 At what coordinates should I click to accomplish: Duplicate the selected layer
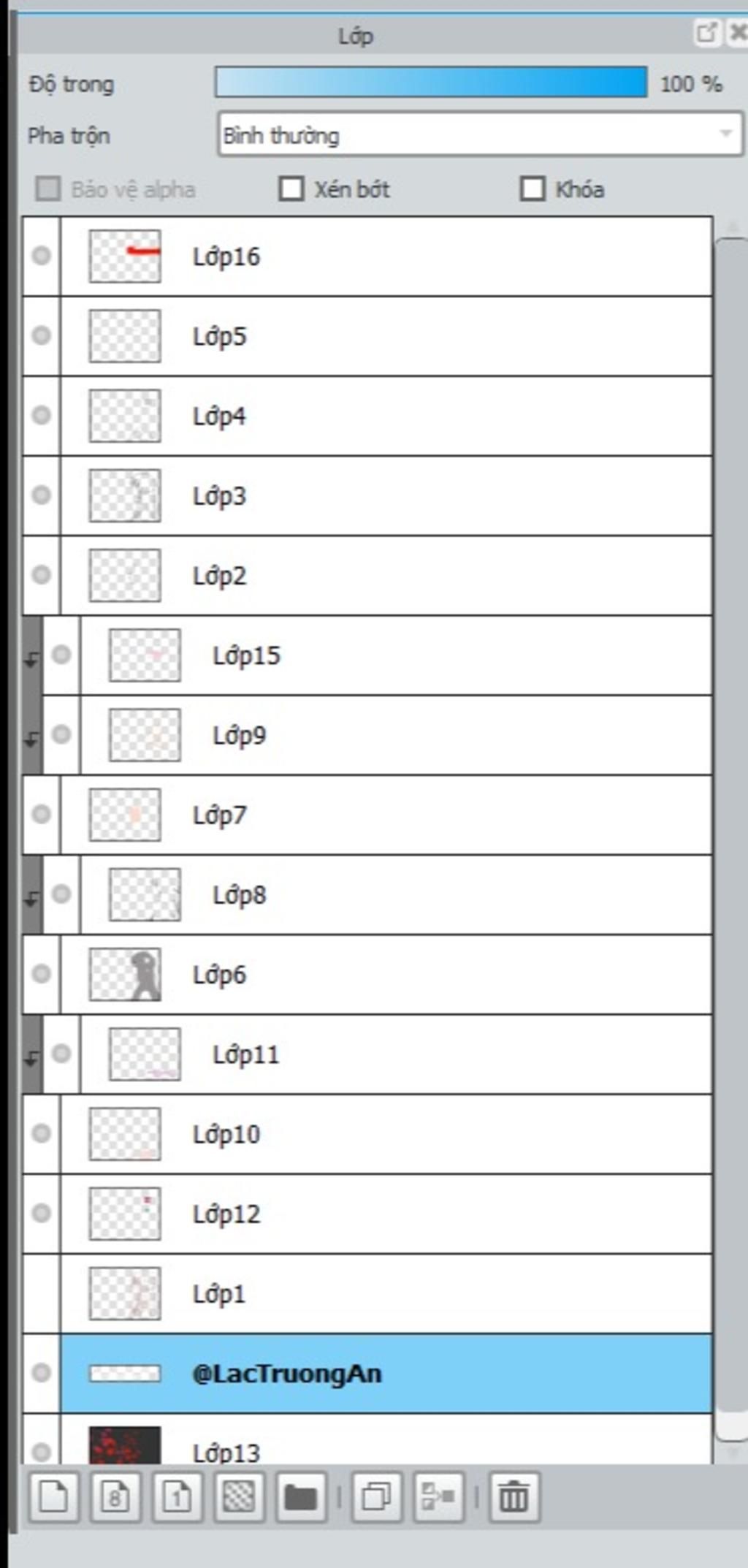click(x=377, y=1496)
